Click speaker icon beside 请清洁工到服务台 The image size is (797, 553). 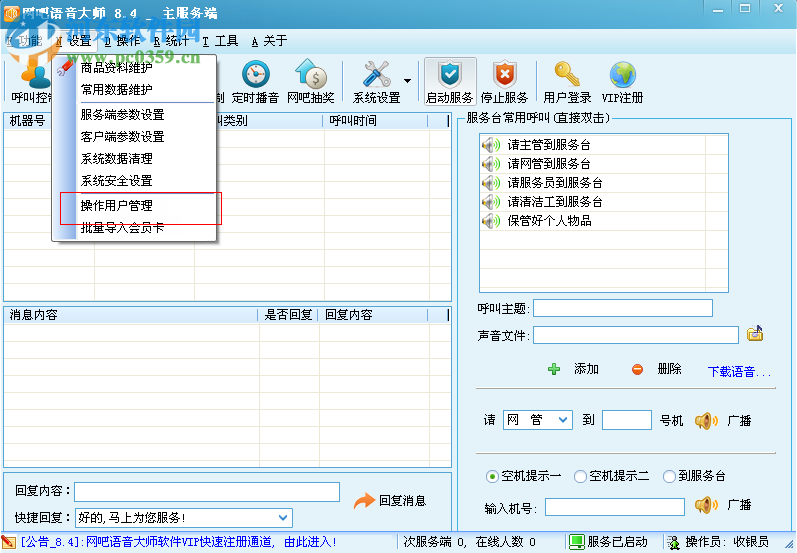[x=491, y=202]
